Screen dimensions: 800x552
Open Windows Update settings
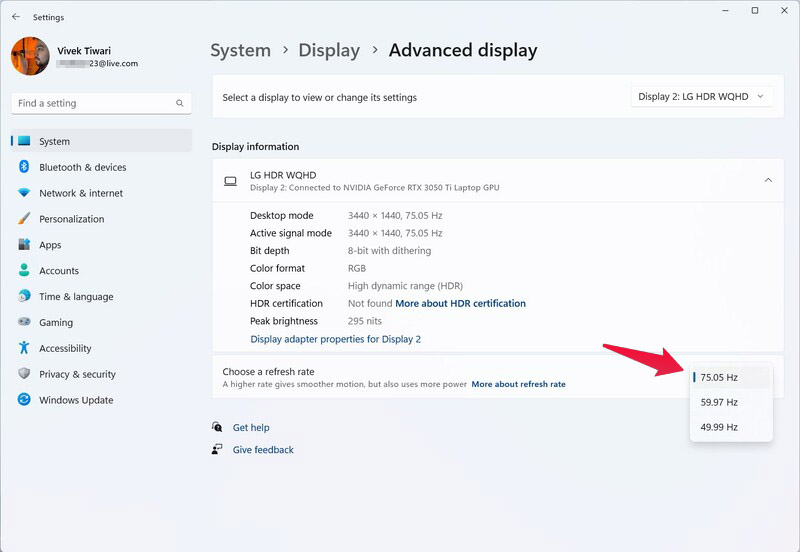[102, 399]
